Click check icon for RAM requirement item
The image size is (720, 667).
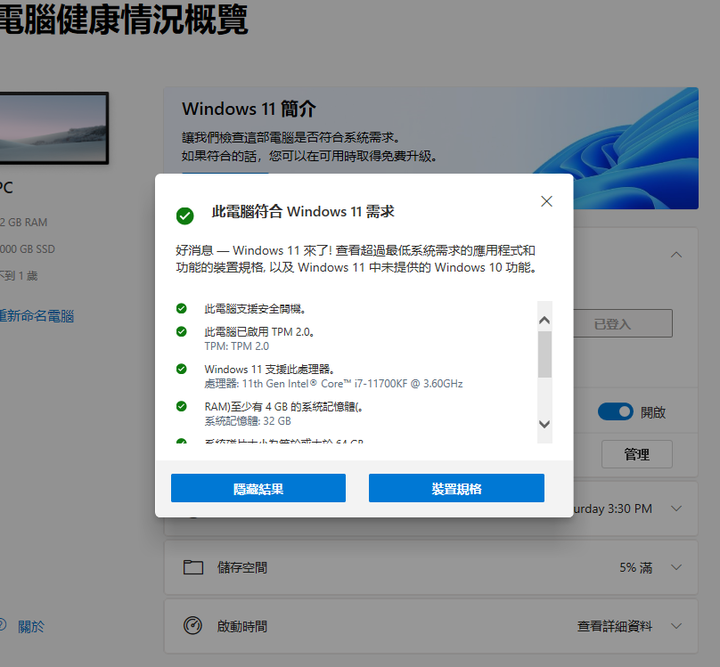point(181,406)
